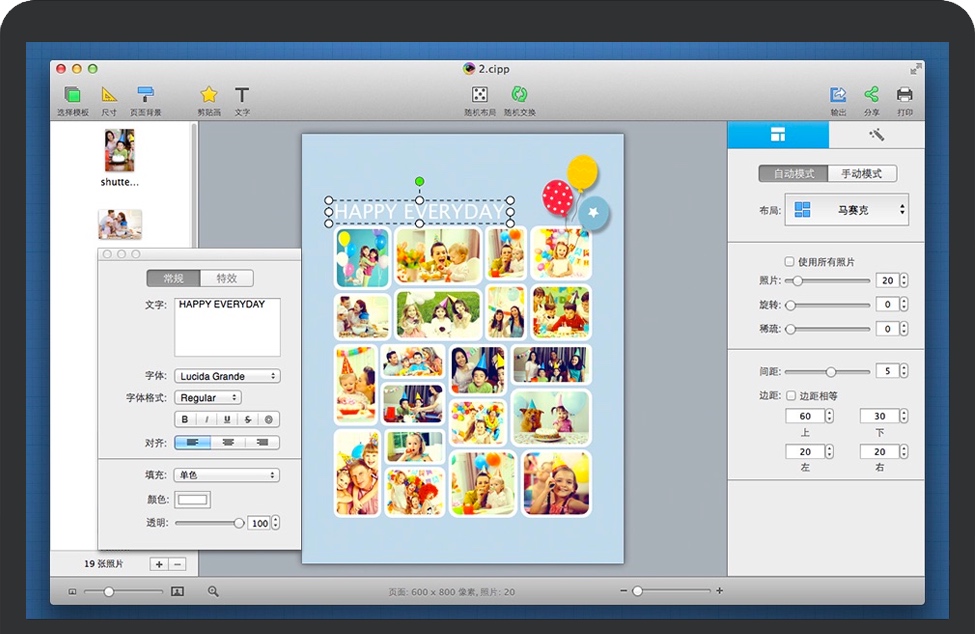This screenshot has width=975, height=634.
Task: Open the 剪贴画 clipart star icon
Action: [208, 95]
